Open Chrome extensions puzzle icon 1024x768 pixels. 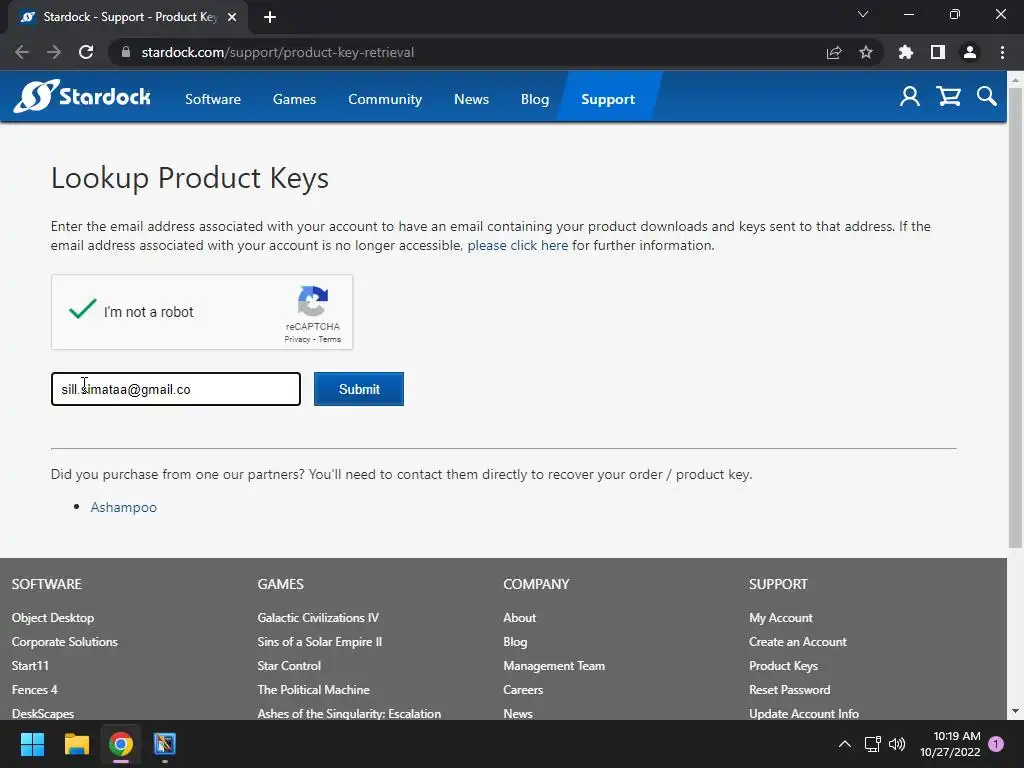point(906,52)
